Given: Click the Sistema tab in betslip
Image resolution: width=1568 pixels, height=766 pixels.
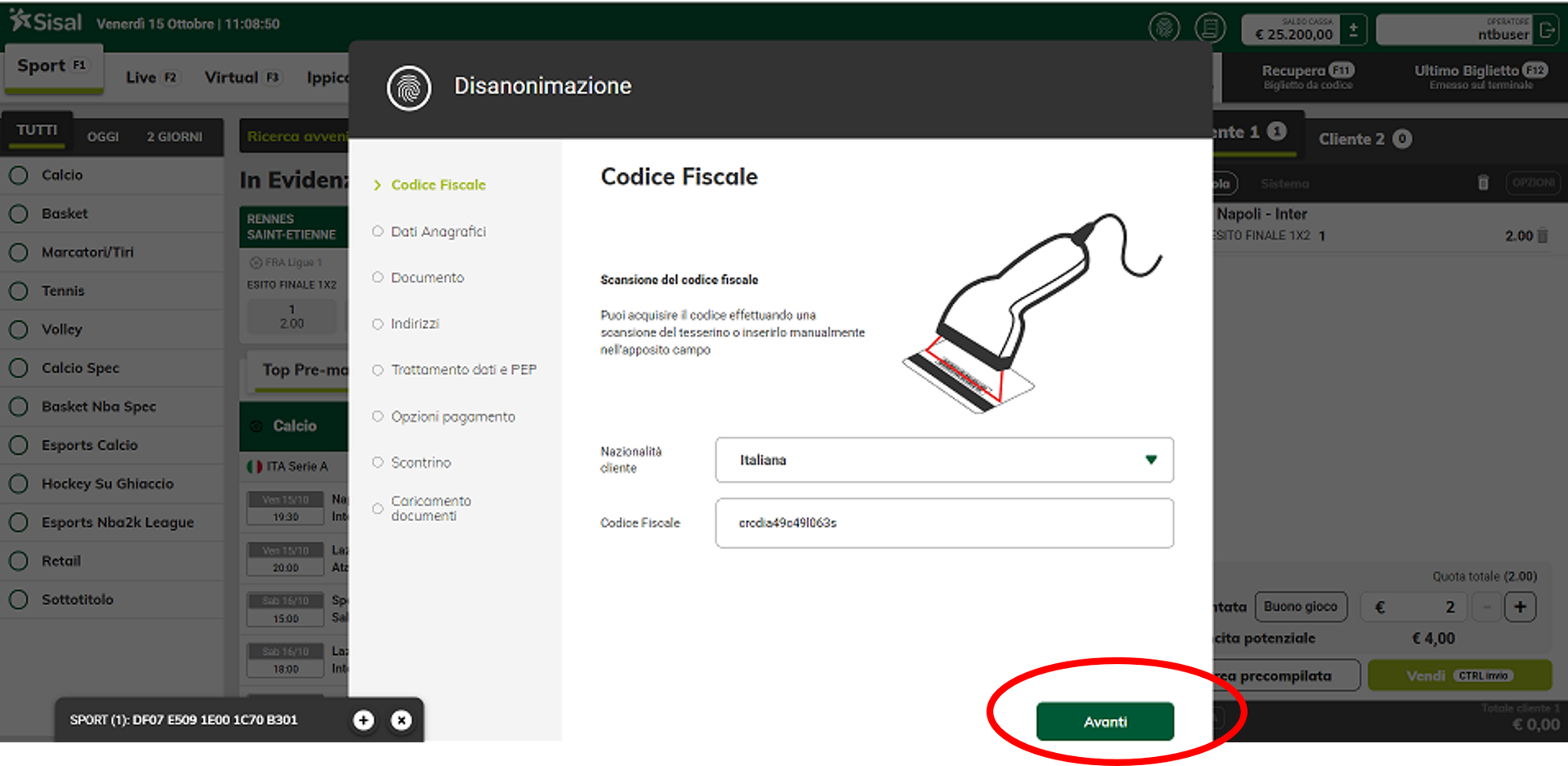Looking at the screenshot, I should (x=1284, y=184).
